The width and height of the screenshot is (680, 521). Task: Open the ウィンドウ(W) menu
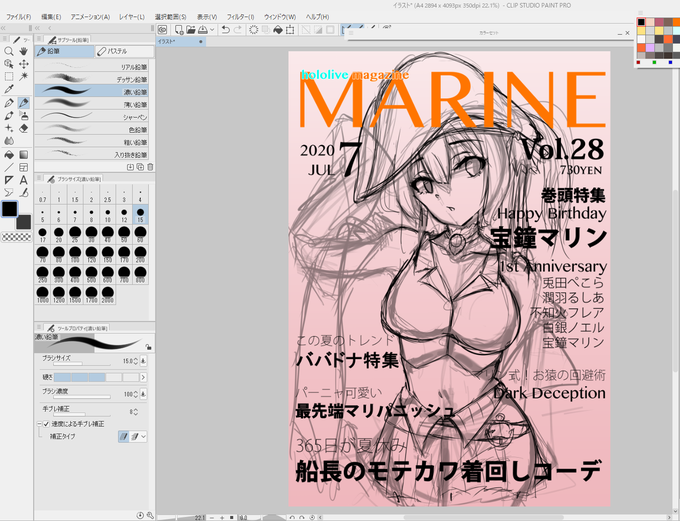[280, 17]
